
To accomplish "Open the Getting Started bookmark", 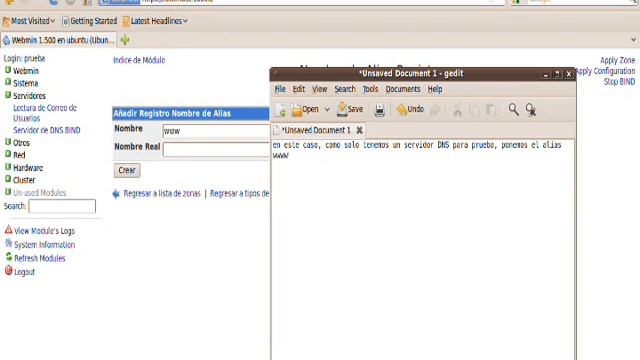I will (x=89, y=21).
